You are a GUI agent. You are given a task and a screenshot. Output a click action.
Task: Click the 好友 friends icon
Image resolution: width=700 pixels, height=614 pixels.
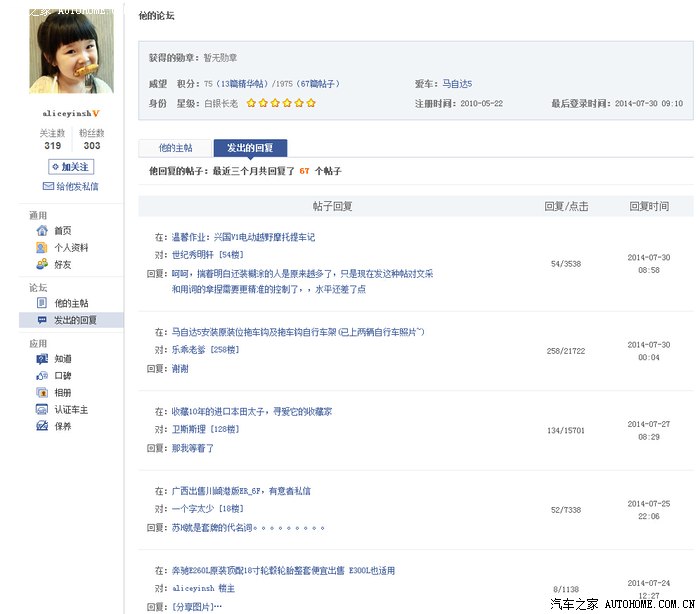(x=42, y=265)
